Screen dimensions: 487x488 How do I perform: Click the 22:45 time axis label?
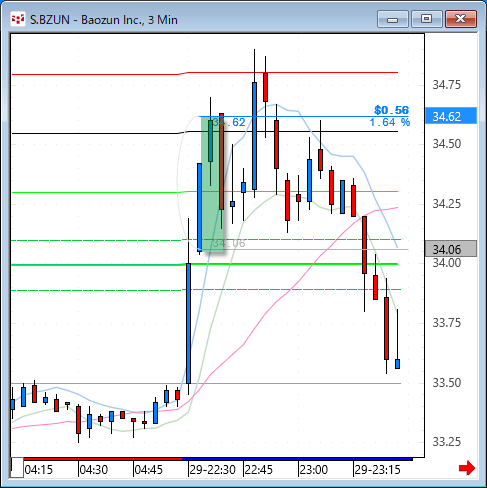259,470
